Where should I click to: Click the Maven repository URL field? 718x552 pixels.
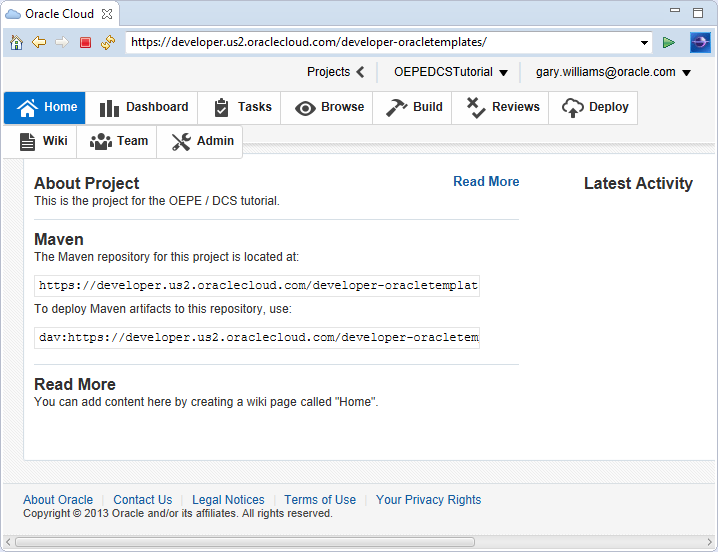[257, 286]
